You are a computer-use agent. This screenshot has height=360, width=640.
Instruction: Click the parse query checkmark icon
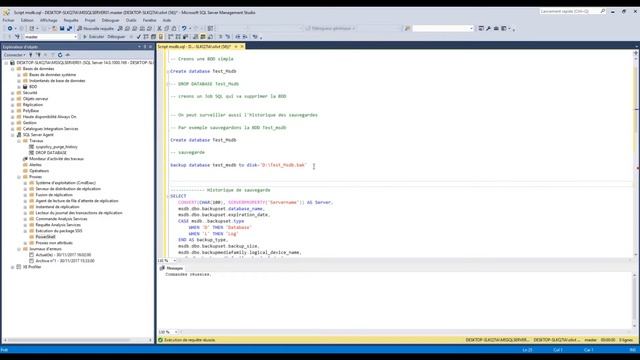(x=139, y=37)
